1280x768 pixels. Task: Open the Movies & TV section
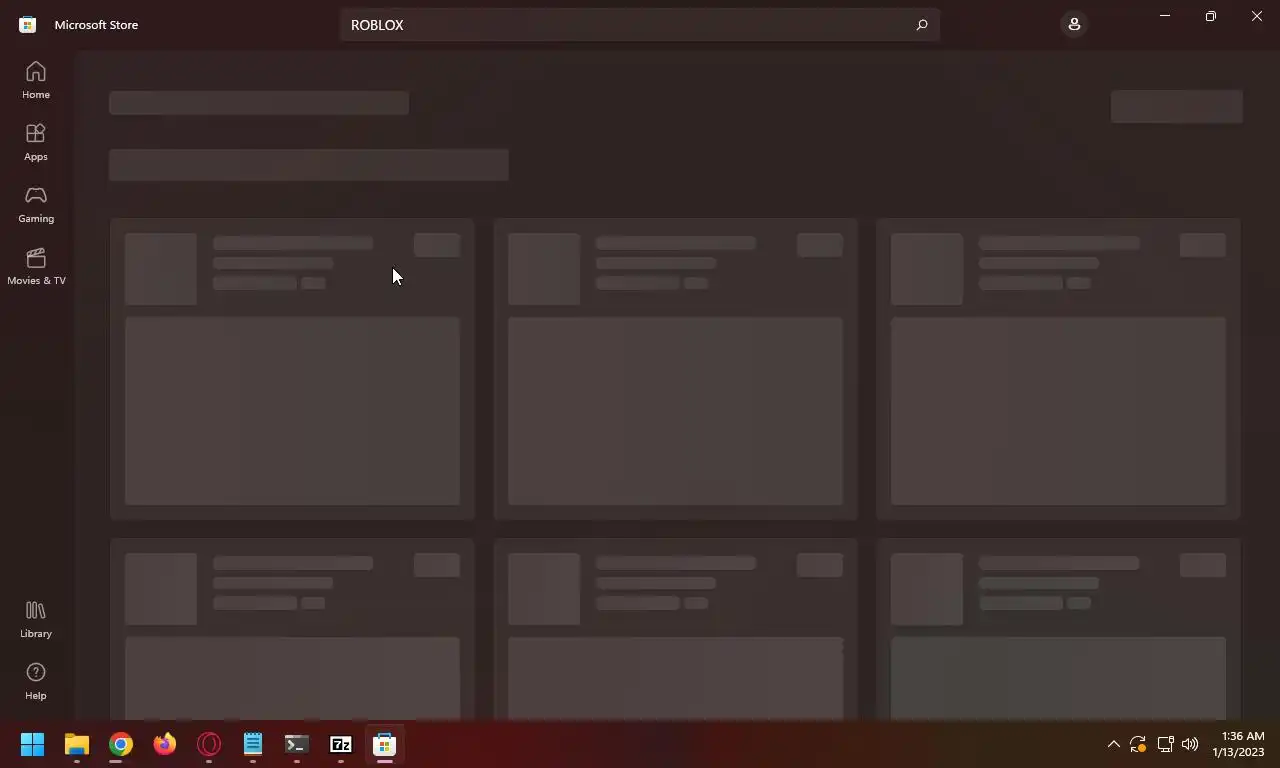click(36, 267)
